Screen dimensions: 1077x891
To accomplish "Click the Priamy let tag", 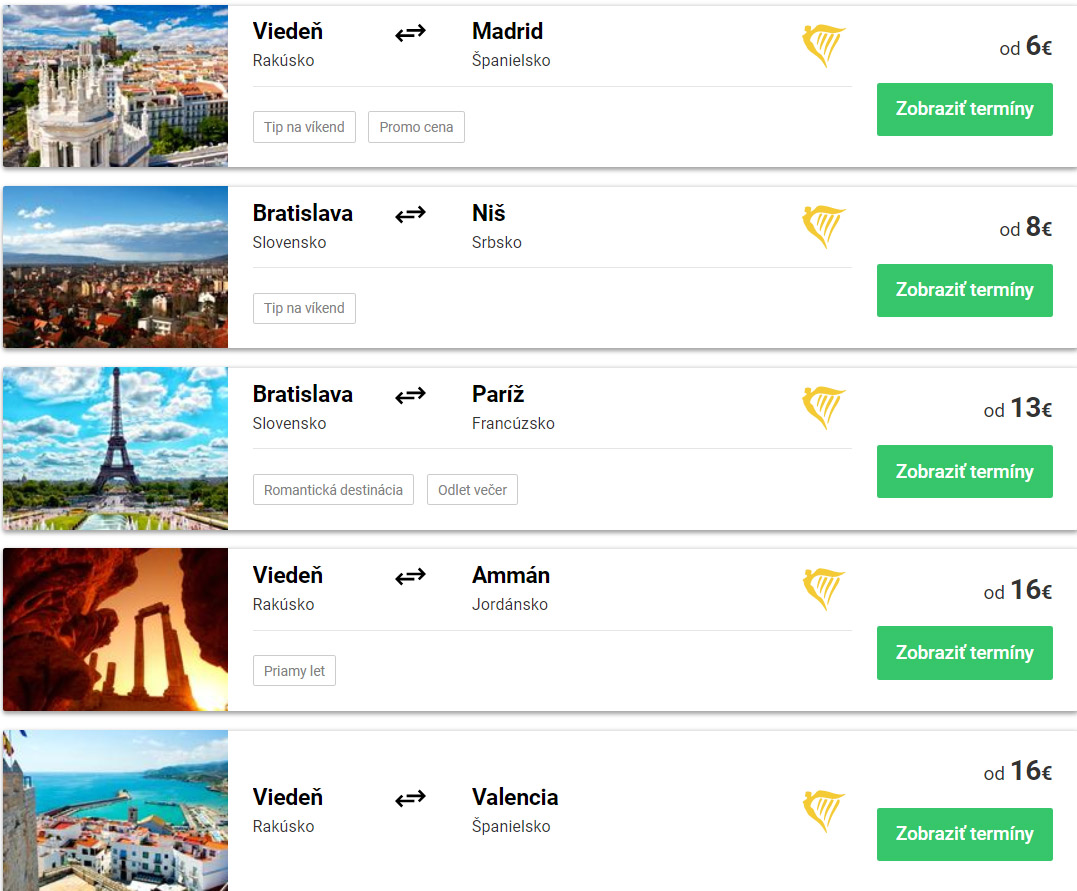I will pyautogui.click(x=294, y=671).
